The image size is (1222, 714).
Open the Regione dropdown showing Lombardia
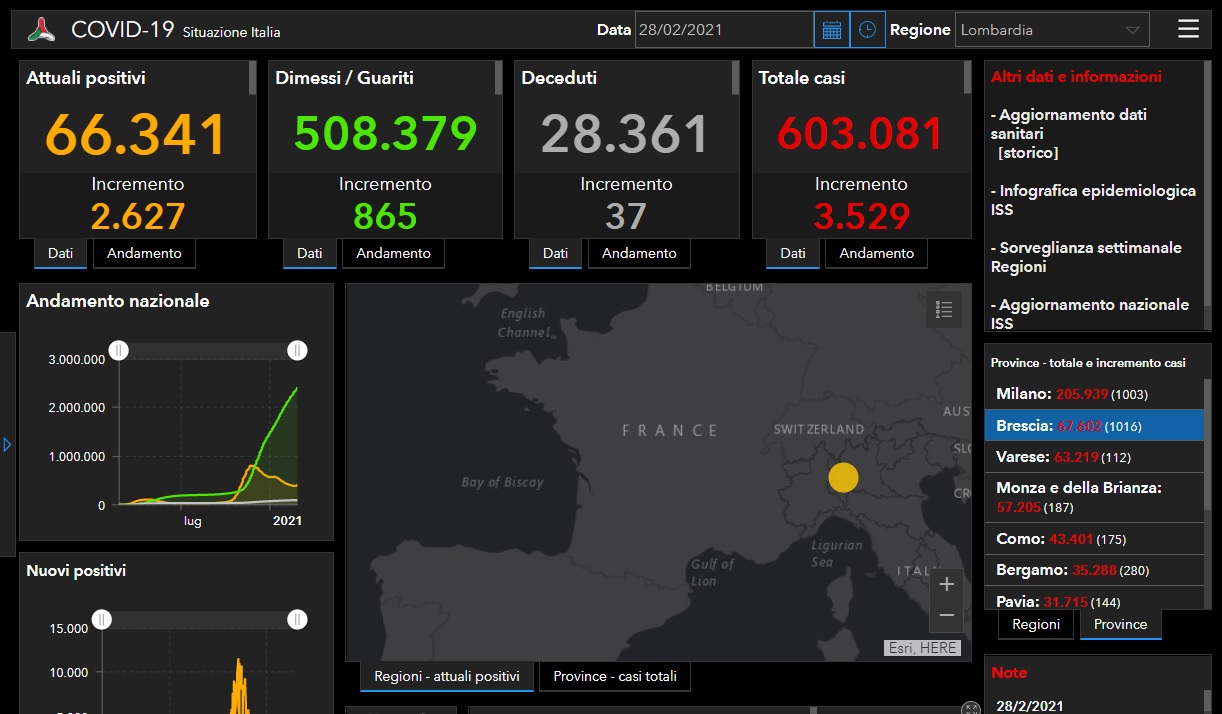point(1052,30)
